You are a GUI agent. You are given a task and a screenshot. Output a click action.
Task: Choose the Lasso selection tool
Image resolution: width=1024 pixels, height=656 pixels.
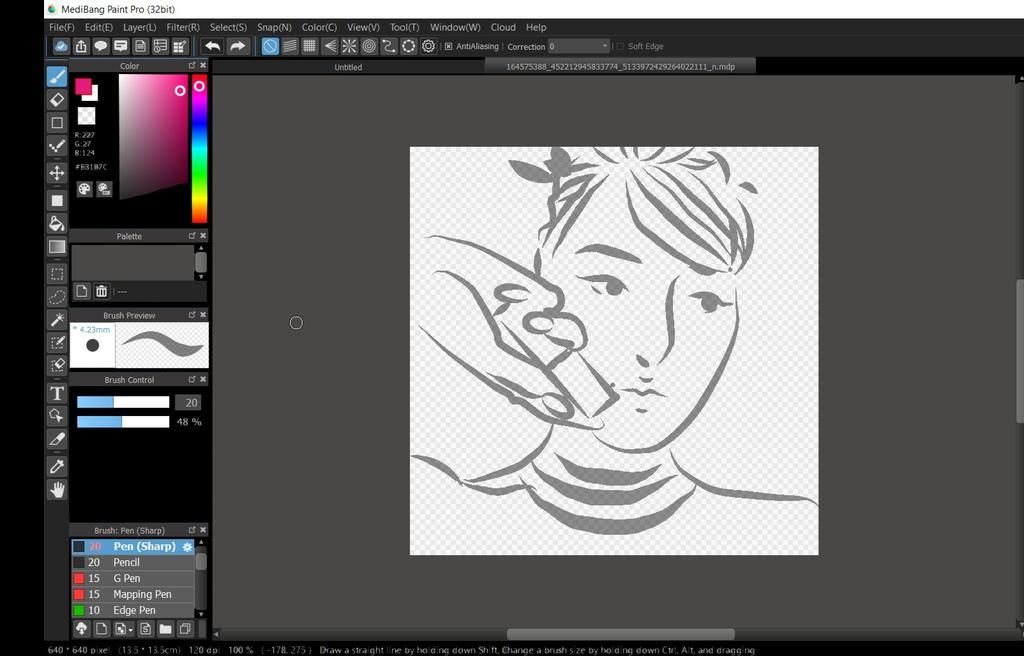click(57, 297)
